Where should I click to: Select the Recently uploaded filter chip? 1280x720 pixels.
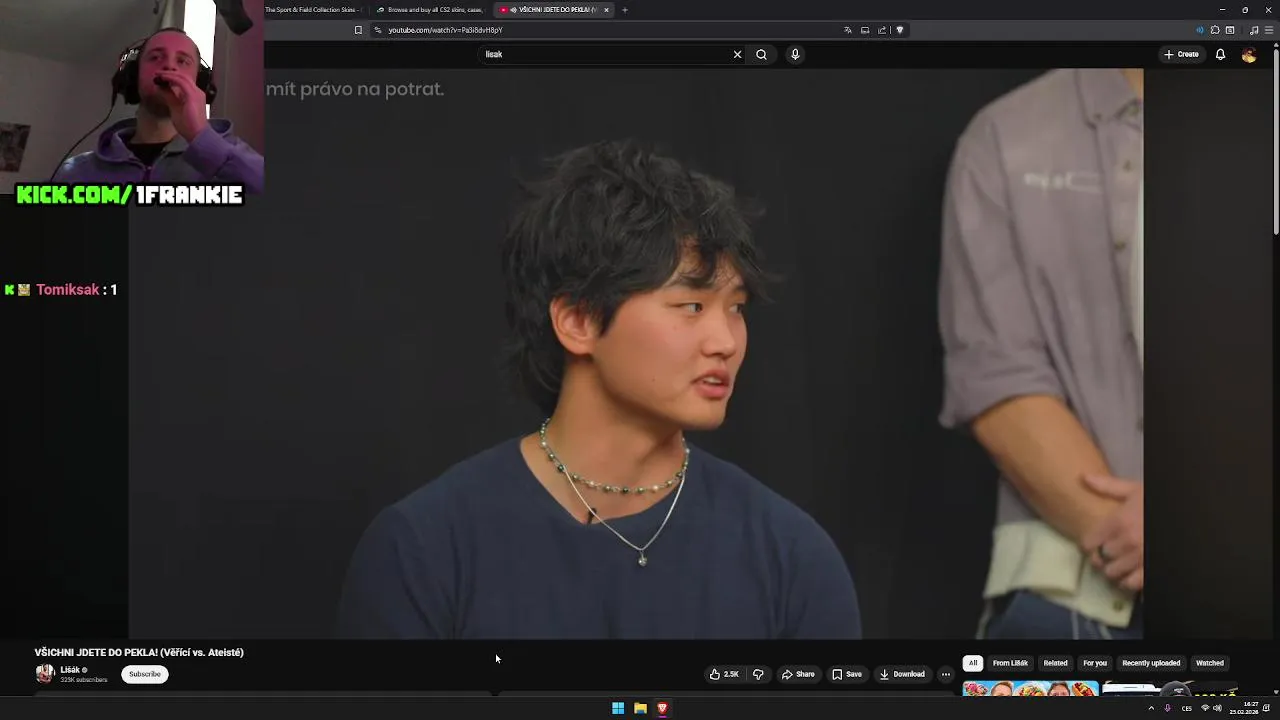(1151, 663)
